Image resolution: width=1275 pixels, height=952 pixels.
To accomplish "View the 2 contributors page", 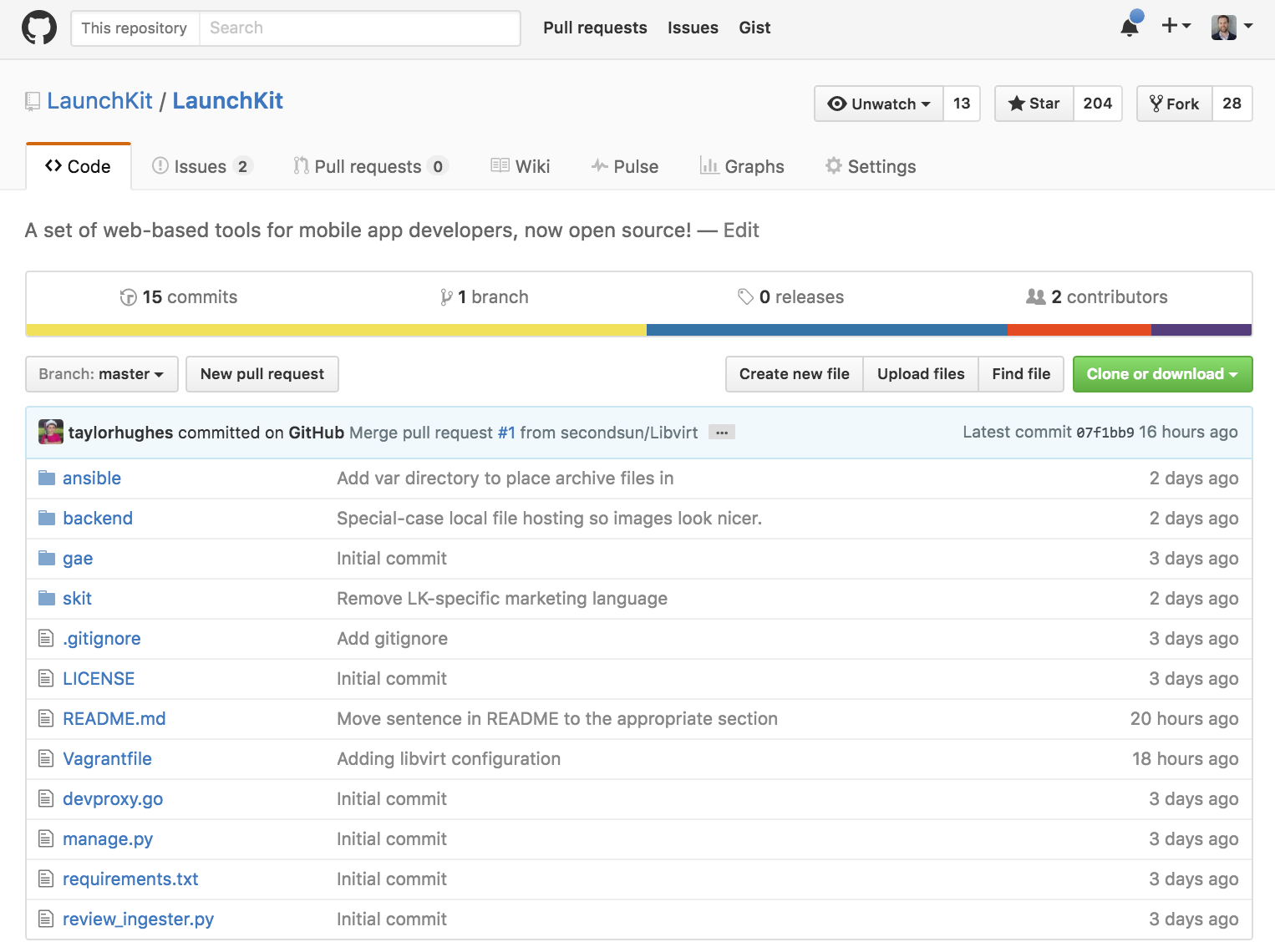I will pyautogui.click(x=1097, y=297).
